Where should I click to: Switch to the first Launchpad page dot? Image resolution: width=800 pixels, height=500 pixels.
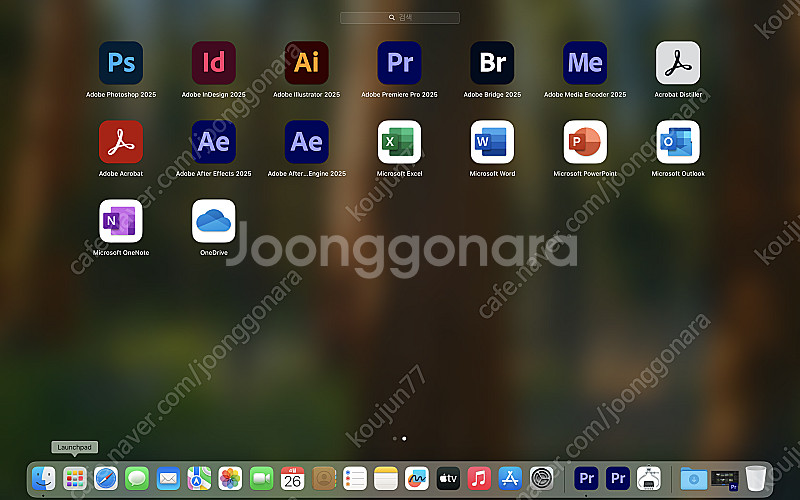pyautogui.click(x=394, y=438)
